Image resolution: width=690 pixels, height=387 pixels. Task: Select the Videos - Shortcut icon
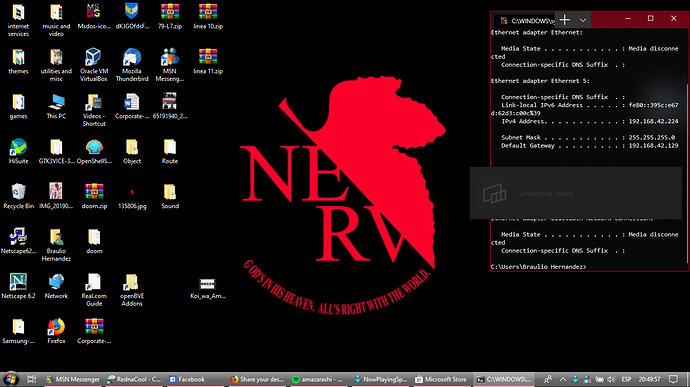tap(94, 110)
